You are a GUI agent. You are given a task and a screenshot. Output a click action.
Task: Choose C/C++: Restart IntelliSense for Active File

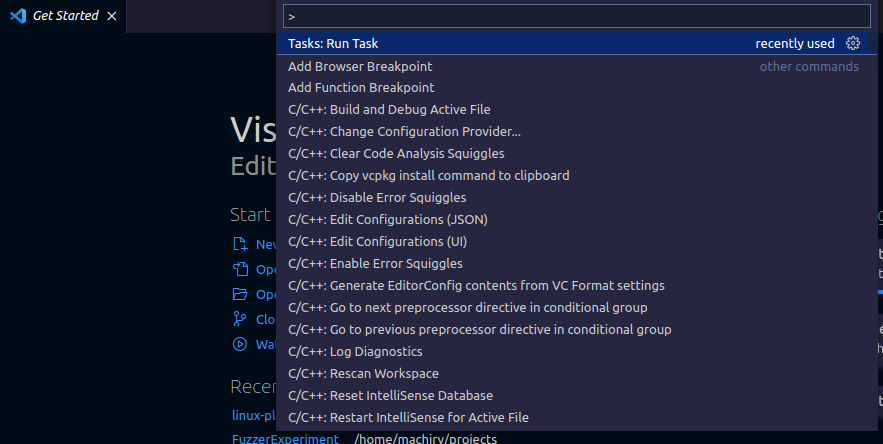pos(577,418)
